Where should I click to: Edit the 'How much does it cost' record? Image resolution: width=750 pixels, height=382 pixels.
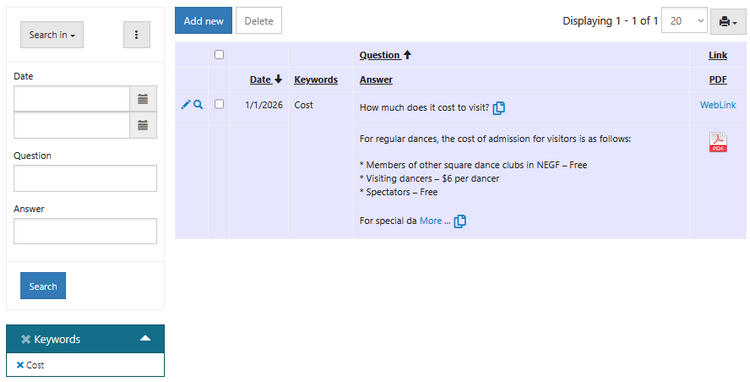click(186, 105)
